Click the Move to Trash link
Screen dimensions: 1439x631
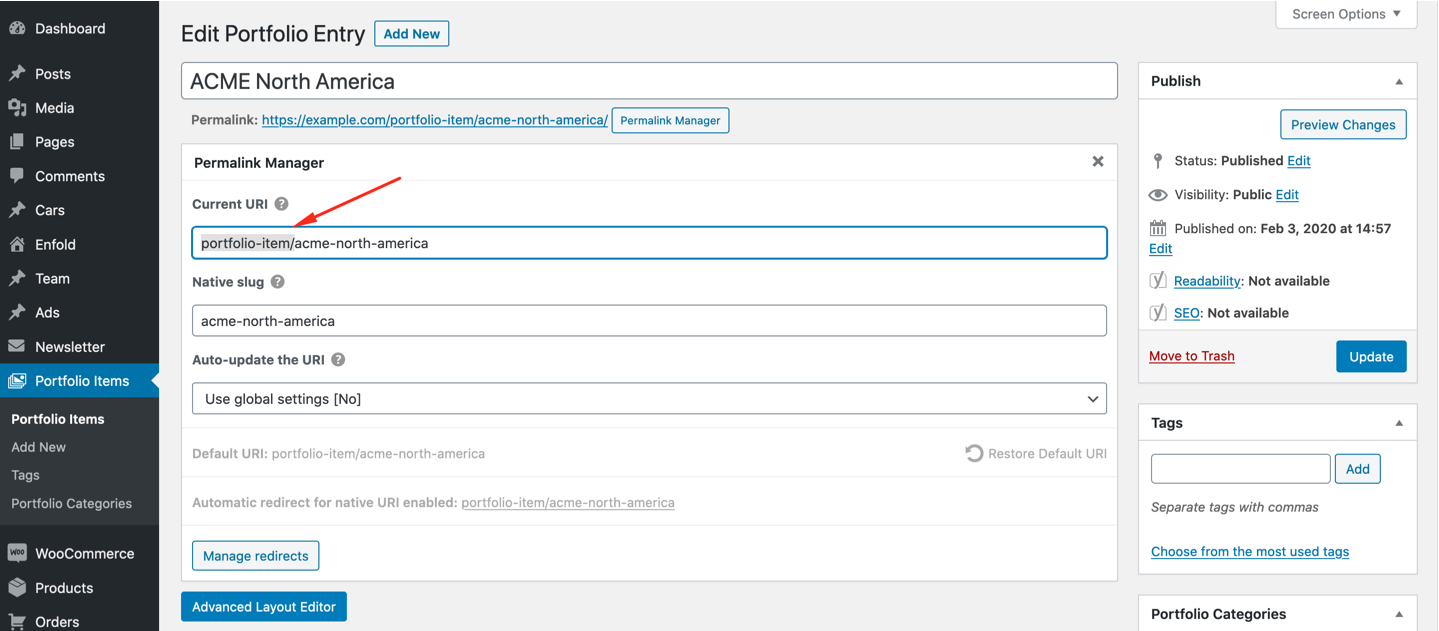pyautogui.click(x=1191, y=356)
